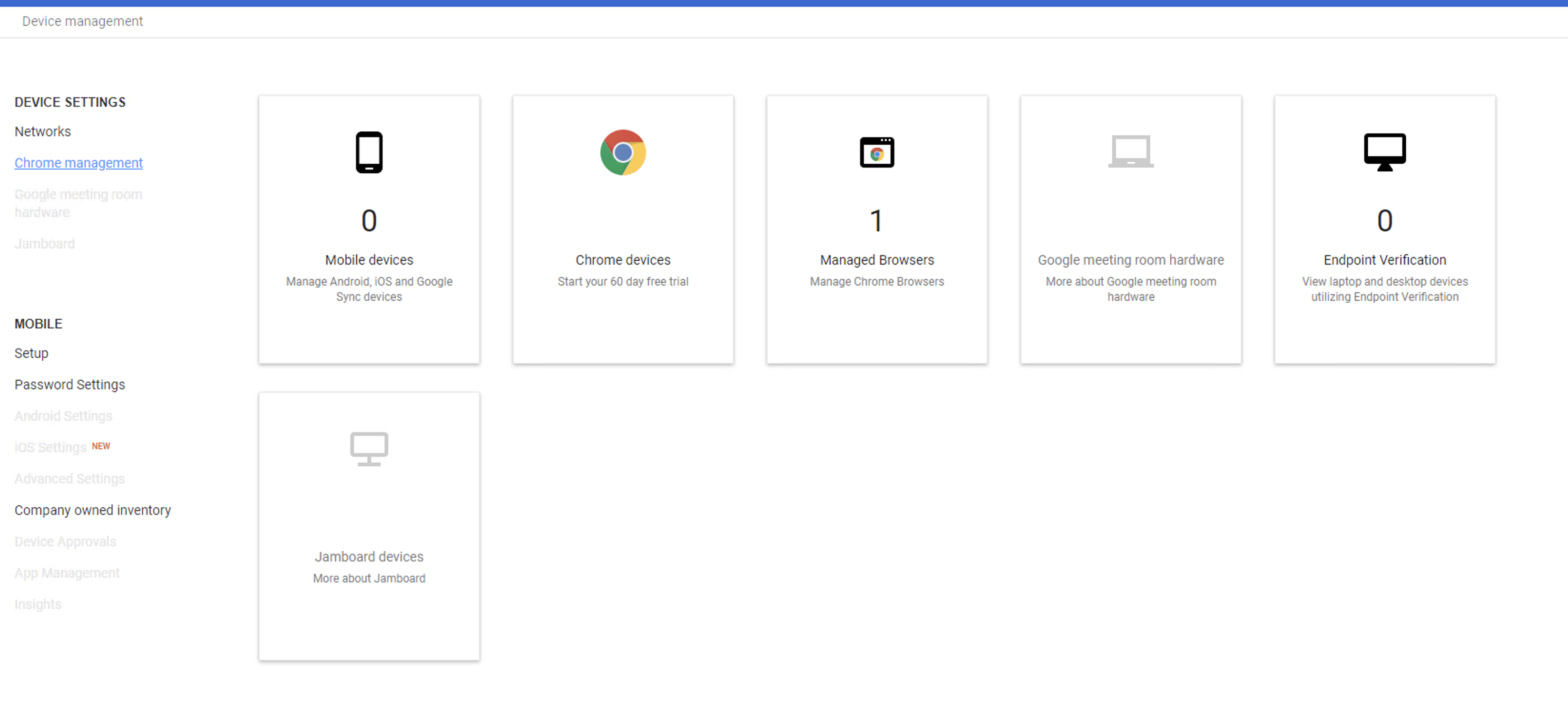Click Endpoint Verification count 0

pos(1384,220)
